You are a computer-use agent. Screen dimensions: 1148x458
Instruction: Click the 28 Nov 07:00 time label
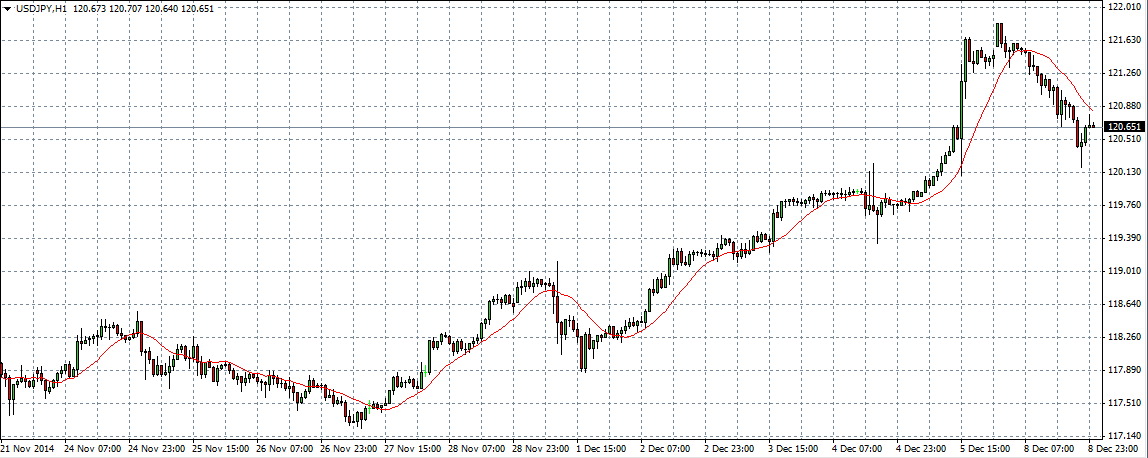click(477, 447)
